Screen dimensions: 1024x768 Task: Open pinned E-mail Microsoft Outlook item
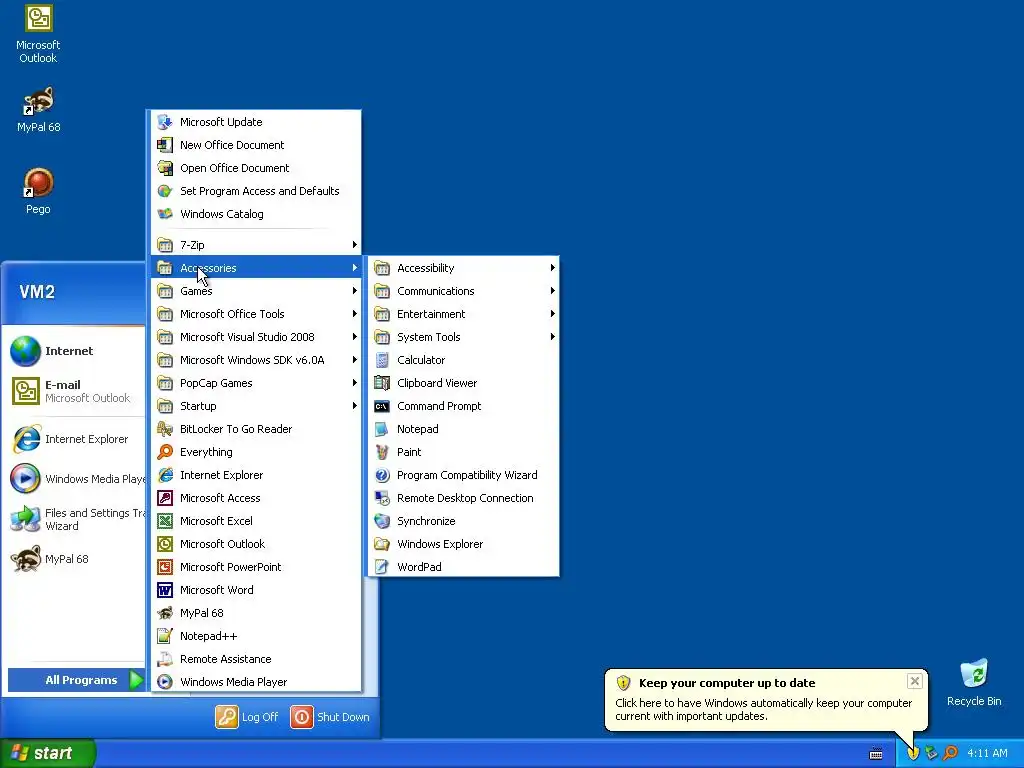point(75,391)
